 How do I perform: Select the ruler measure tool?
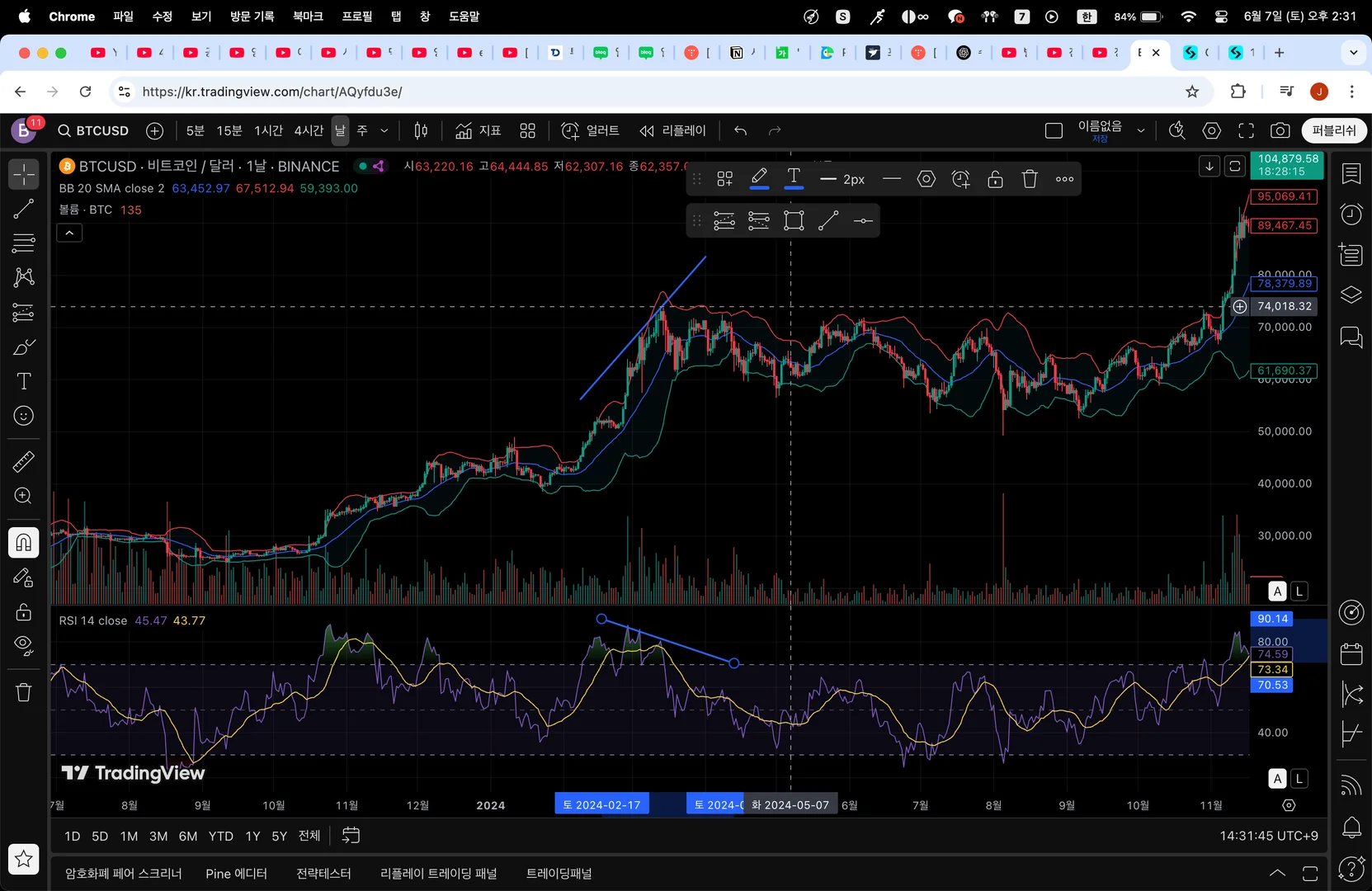point(24,461)
